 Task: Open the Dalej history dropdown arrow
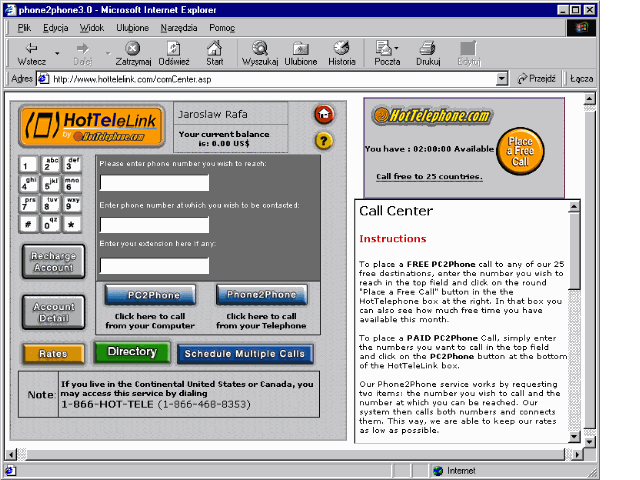pyautogui.click(x=108, y=53)
